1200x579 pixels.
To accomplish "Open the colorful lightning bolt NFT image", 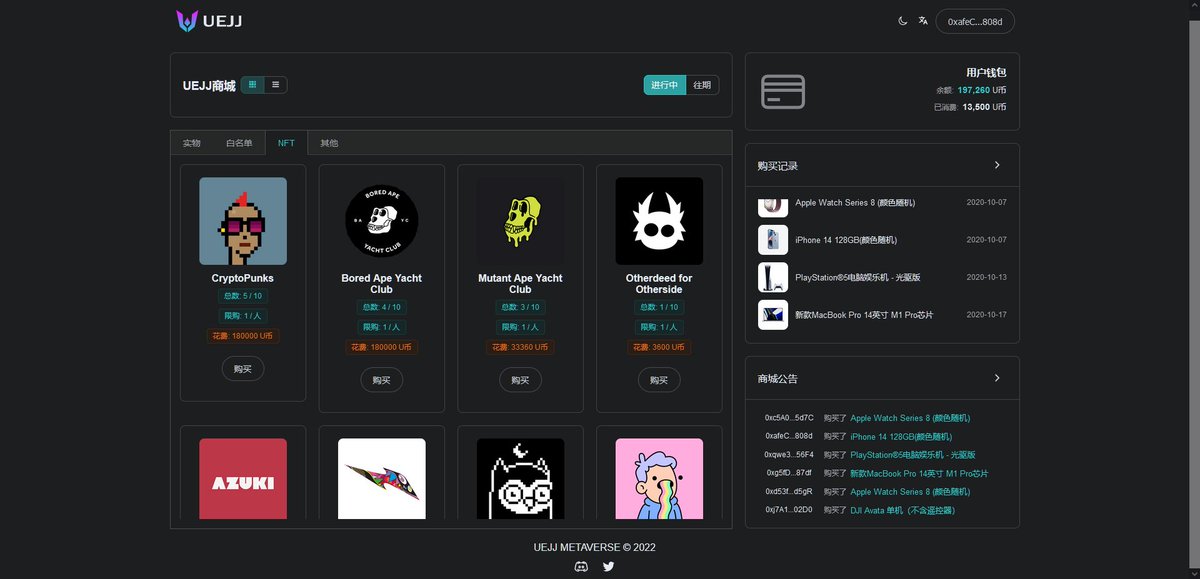I will [381, 479].
